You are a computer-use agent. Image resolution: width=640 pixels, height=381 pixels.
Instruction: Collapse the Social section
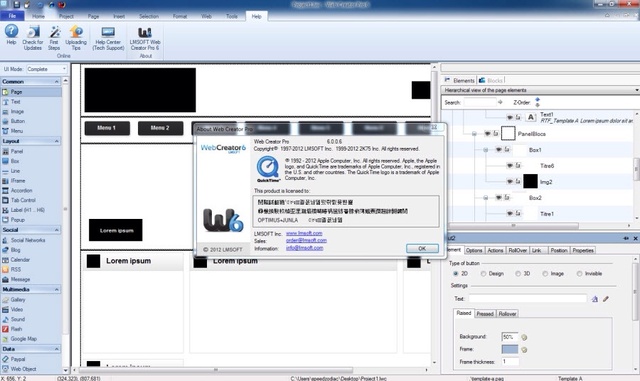[x=56, y=230]
